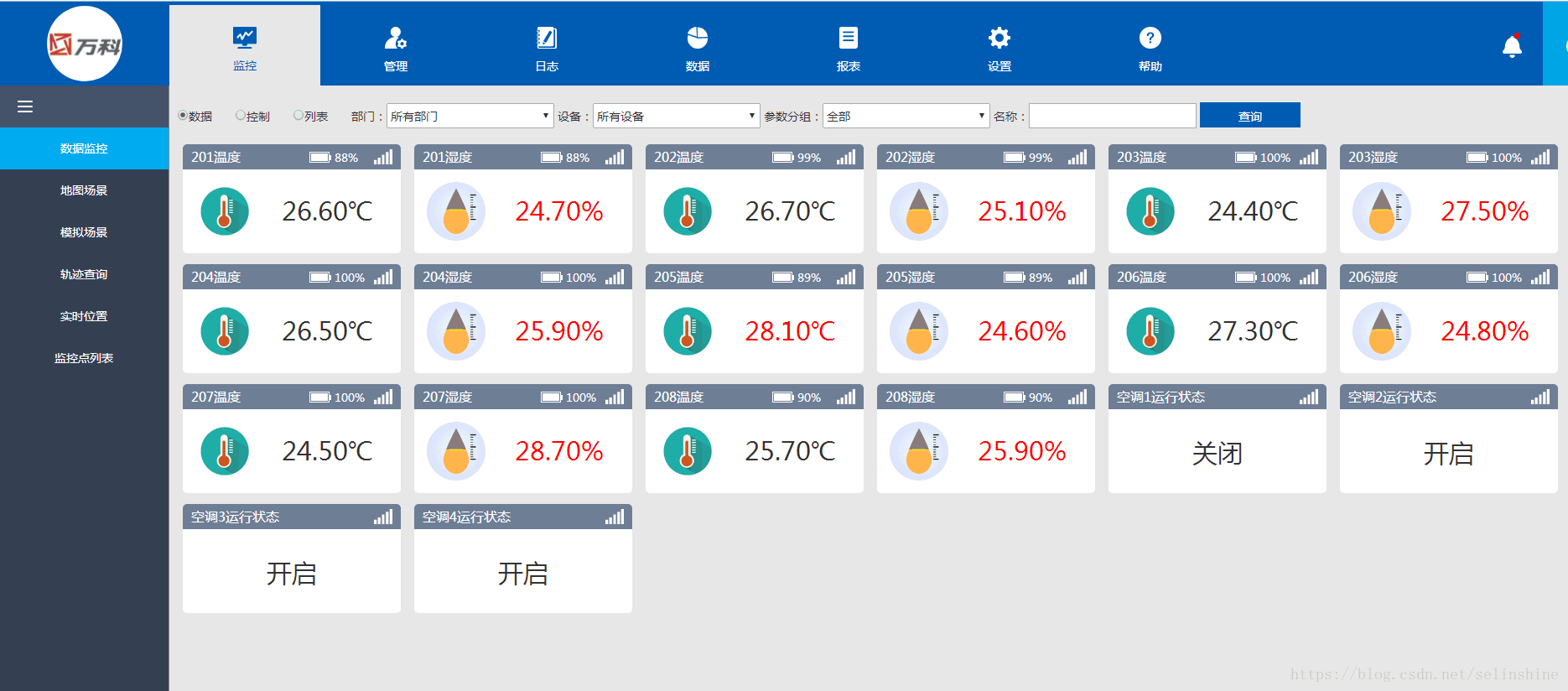
Task: Click the 201温度 thermometer icon
Action: [225, 211]
